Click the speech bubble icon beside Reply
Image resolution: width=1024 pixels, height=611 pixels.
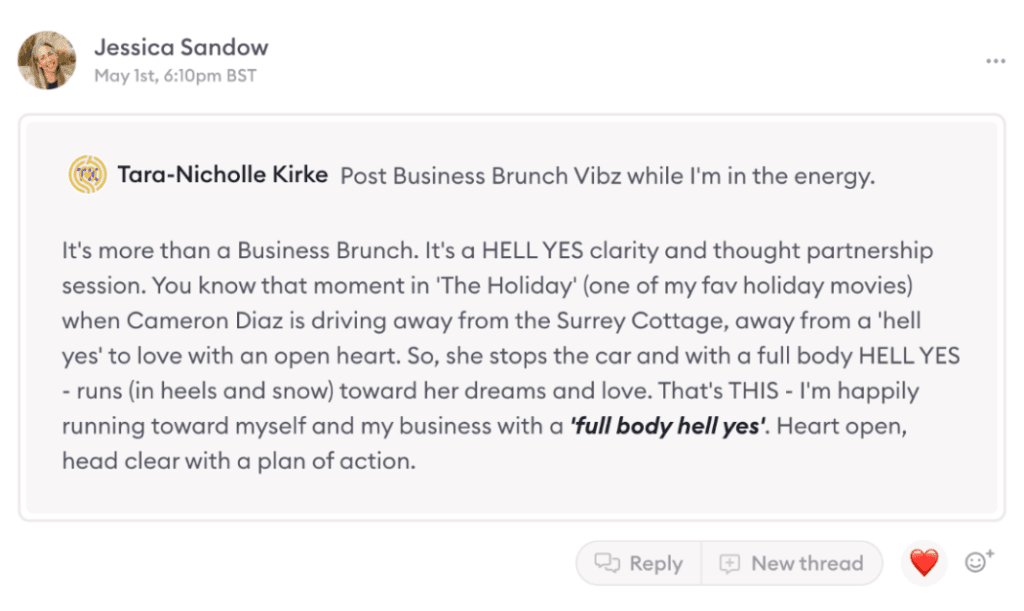click(x=608, y=563)
